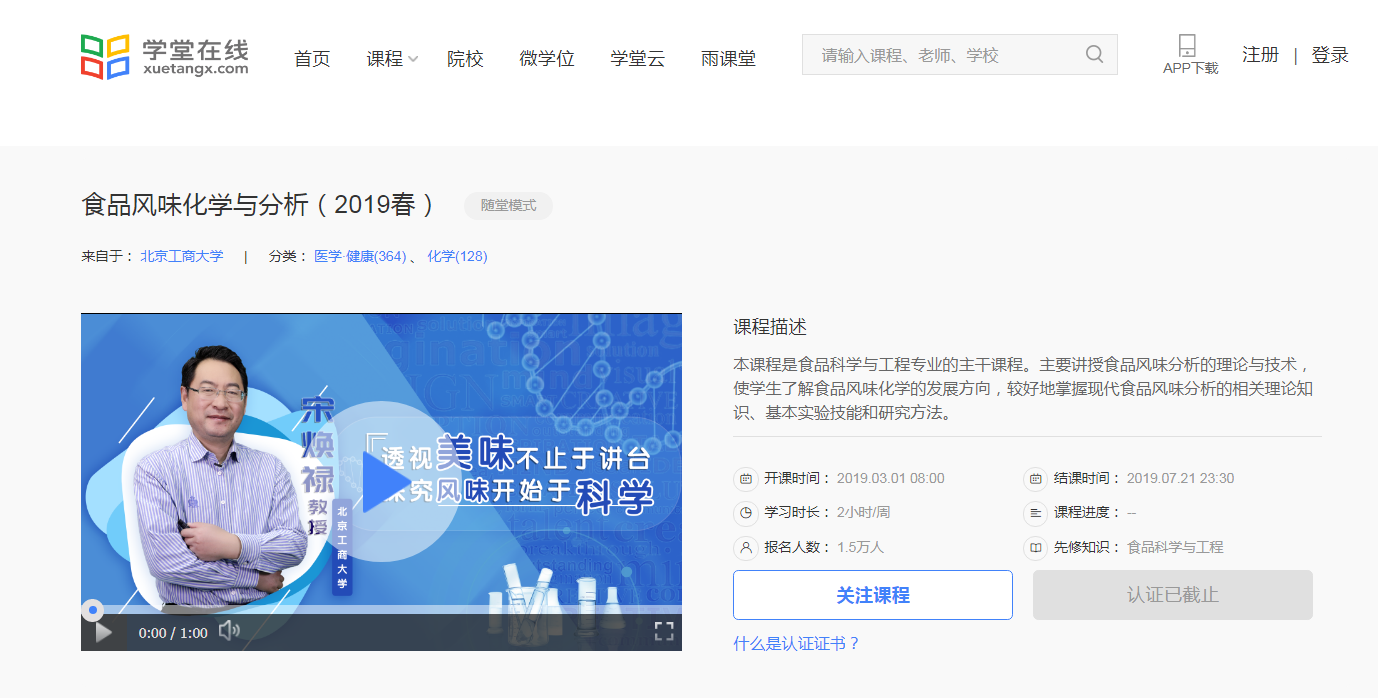The width and height of the screenshot is (1378, 698).
Task: Go to the 首页 menu item
Action: [x=312, y=59]
